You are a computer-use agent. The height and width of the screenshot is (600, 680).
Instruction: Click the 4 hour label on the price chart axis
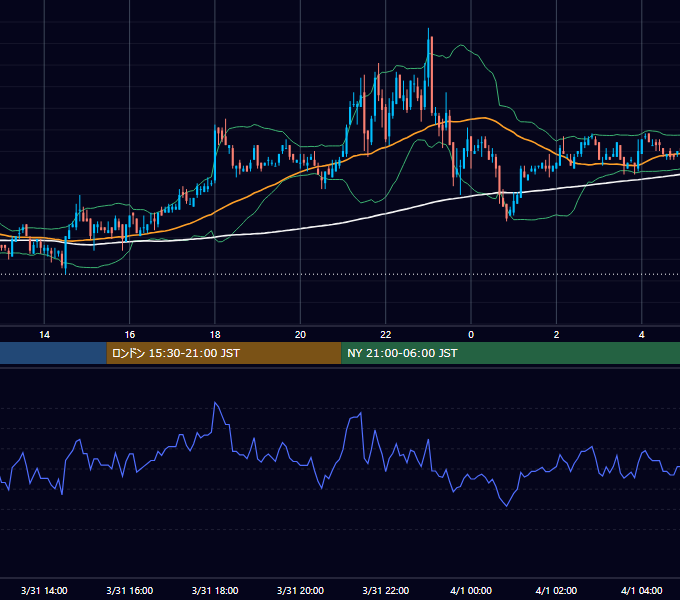(641, 335)
